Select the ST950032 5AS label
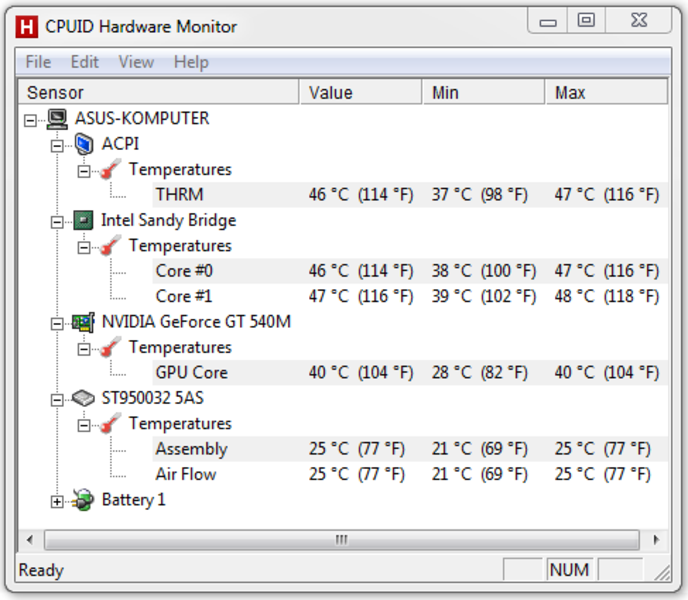688x600 pixels. pyautogui.click(x=153, y=398)
